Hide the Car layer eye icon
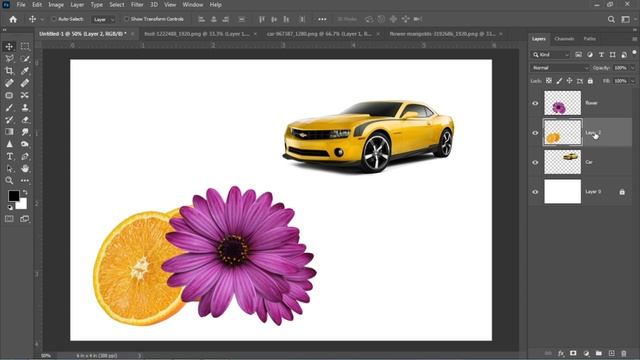 tap(535, 162)
